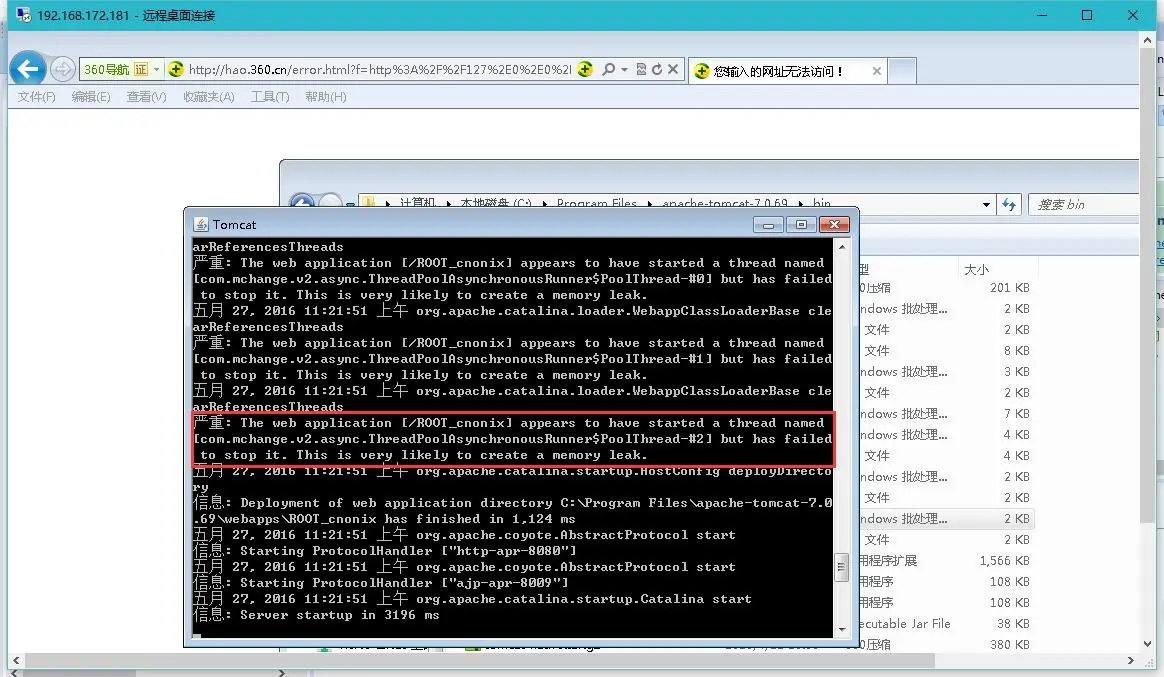Sort by the 大小 column header
This screenshot has height=677, width=1164.
976,269
